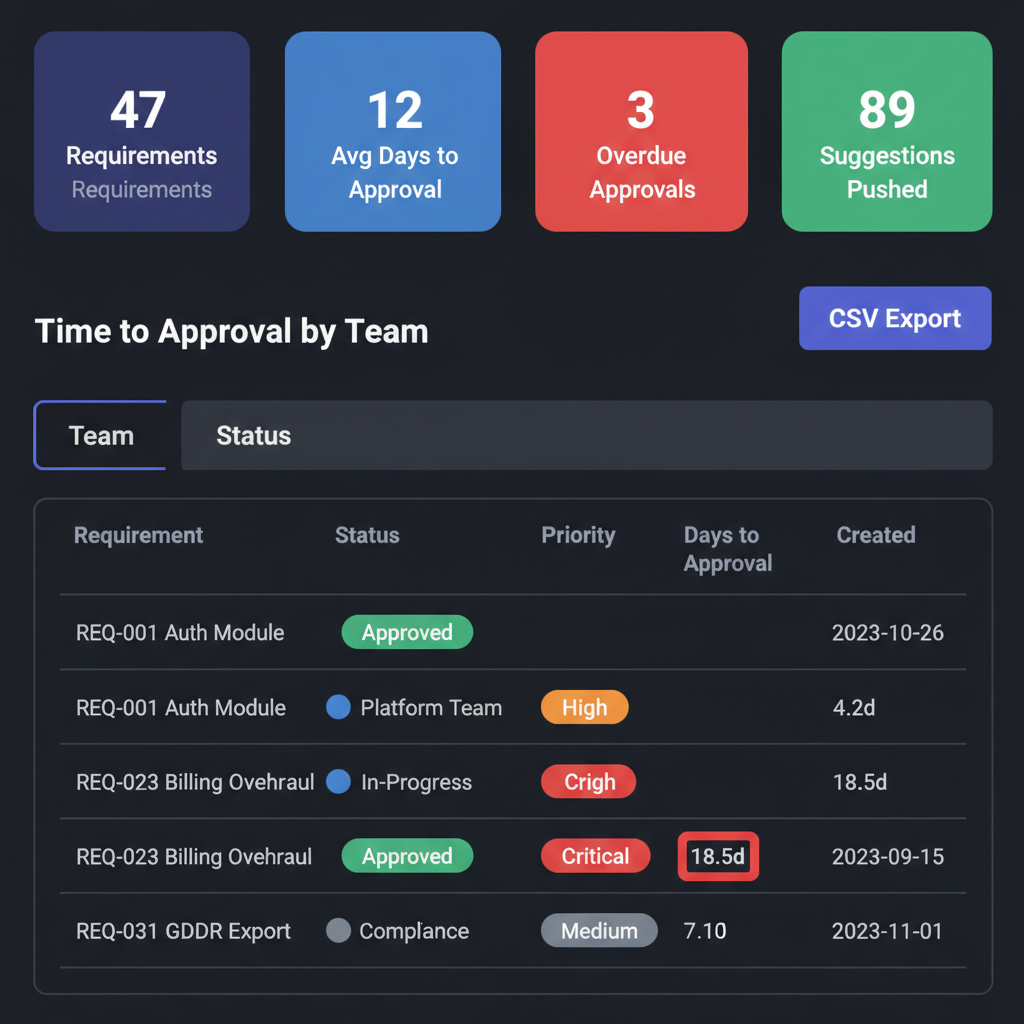
Task: Open the 89 Suggestions Pushed card
Action: pos(887,131)
